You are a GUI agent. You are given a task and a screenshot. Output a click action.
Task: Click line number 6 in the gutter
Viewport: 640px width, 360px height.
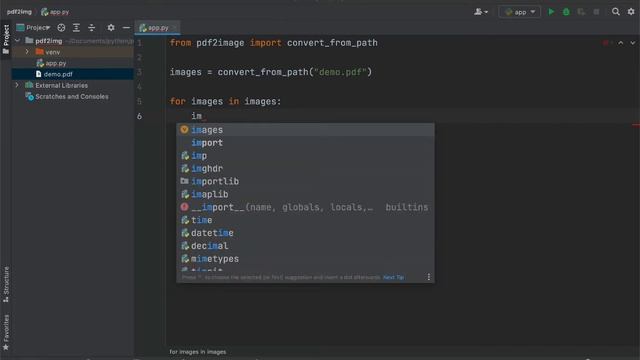(139, 116)
